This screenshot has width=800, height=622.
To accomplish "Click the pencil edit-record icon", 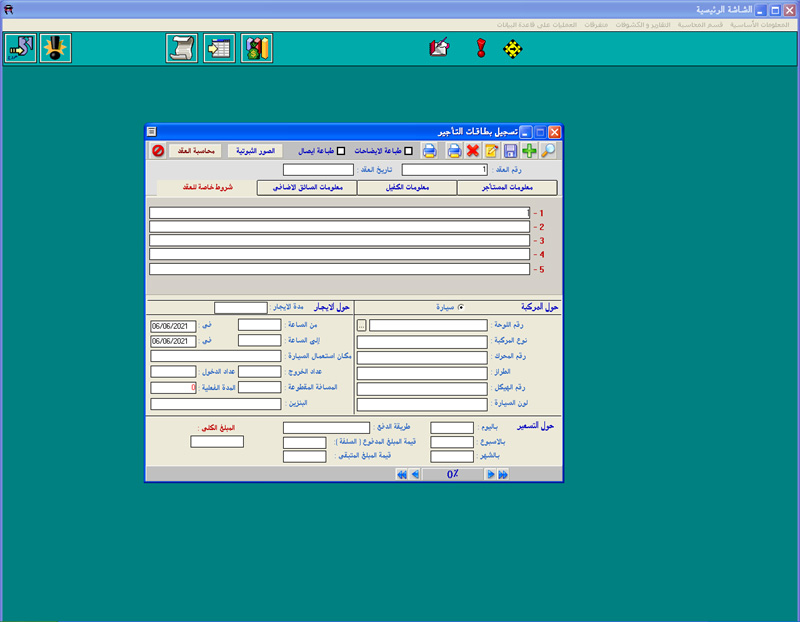I will [x=491, y=151].
